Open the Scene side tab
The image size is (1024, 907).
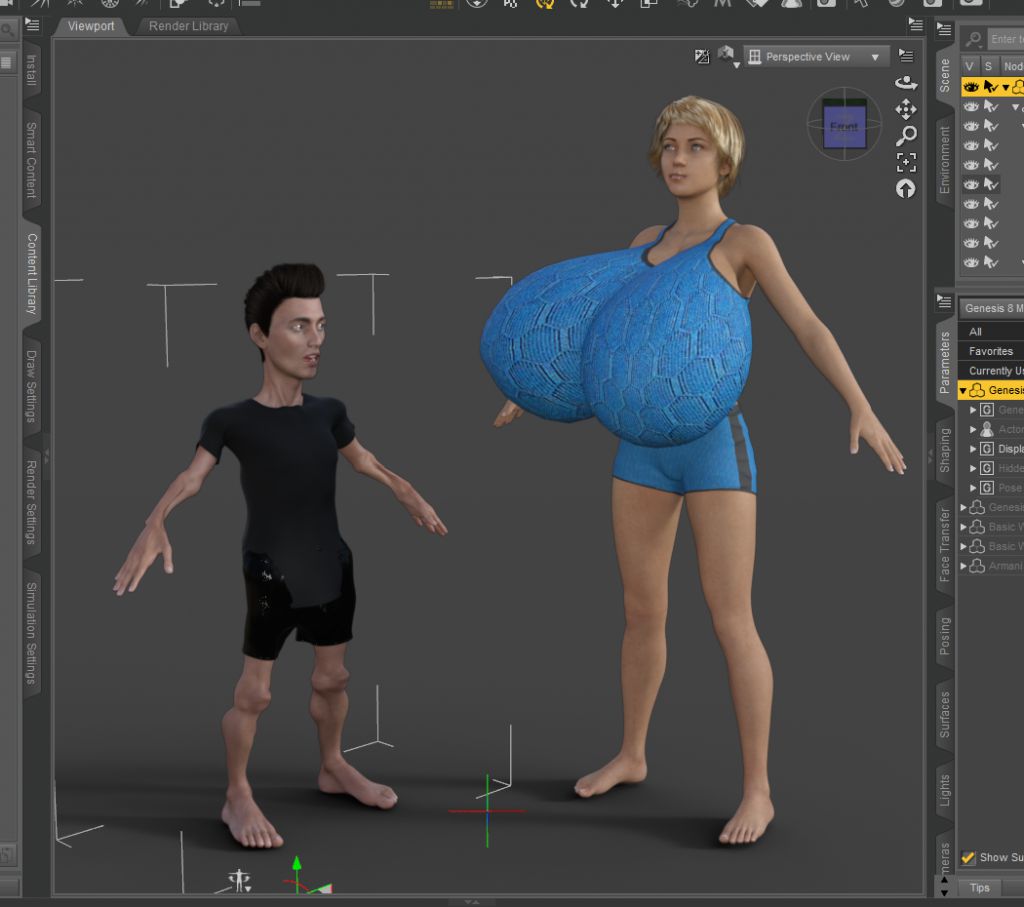click(x=945, y=76)
